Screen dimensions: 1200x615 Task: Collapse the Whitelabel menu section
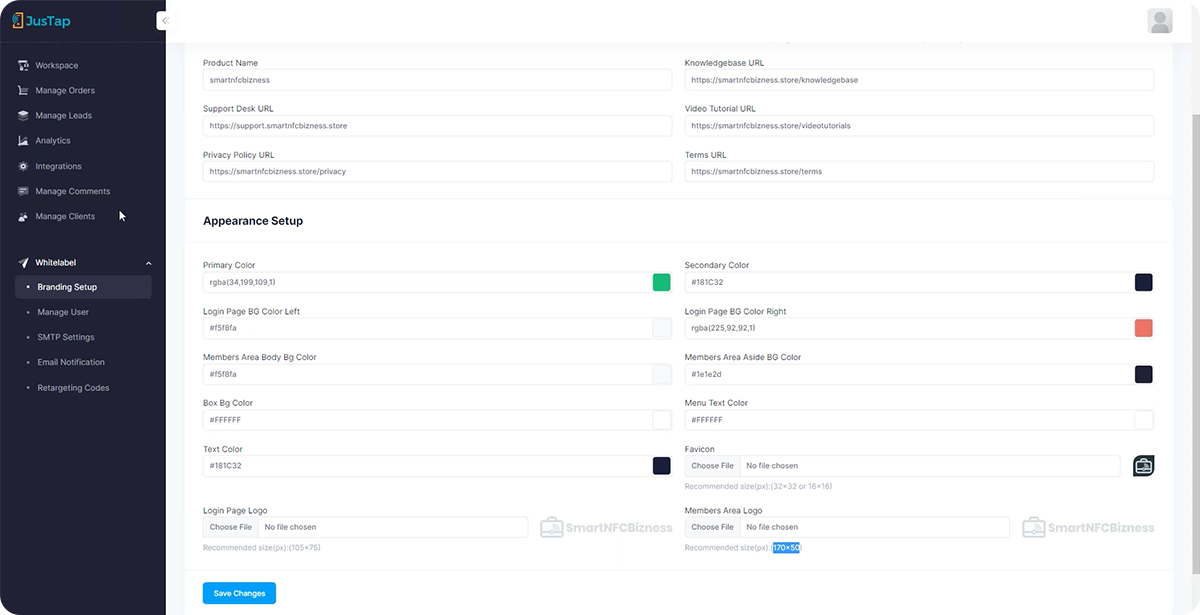(149, 263)
